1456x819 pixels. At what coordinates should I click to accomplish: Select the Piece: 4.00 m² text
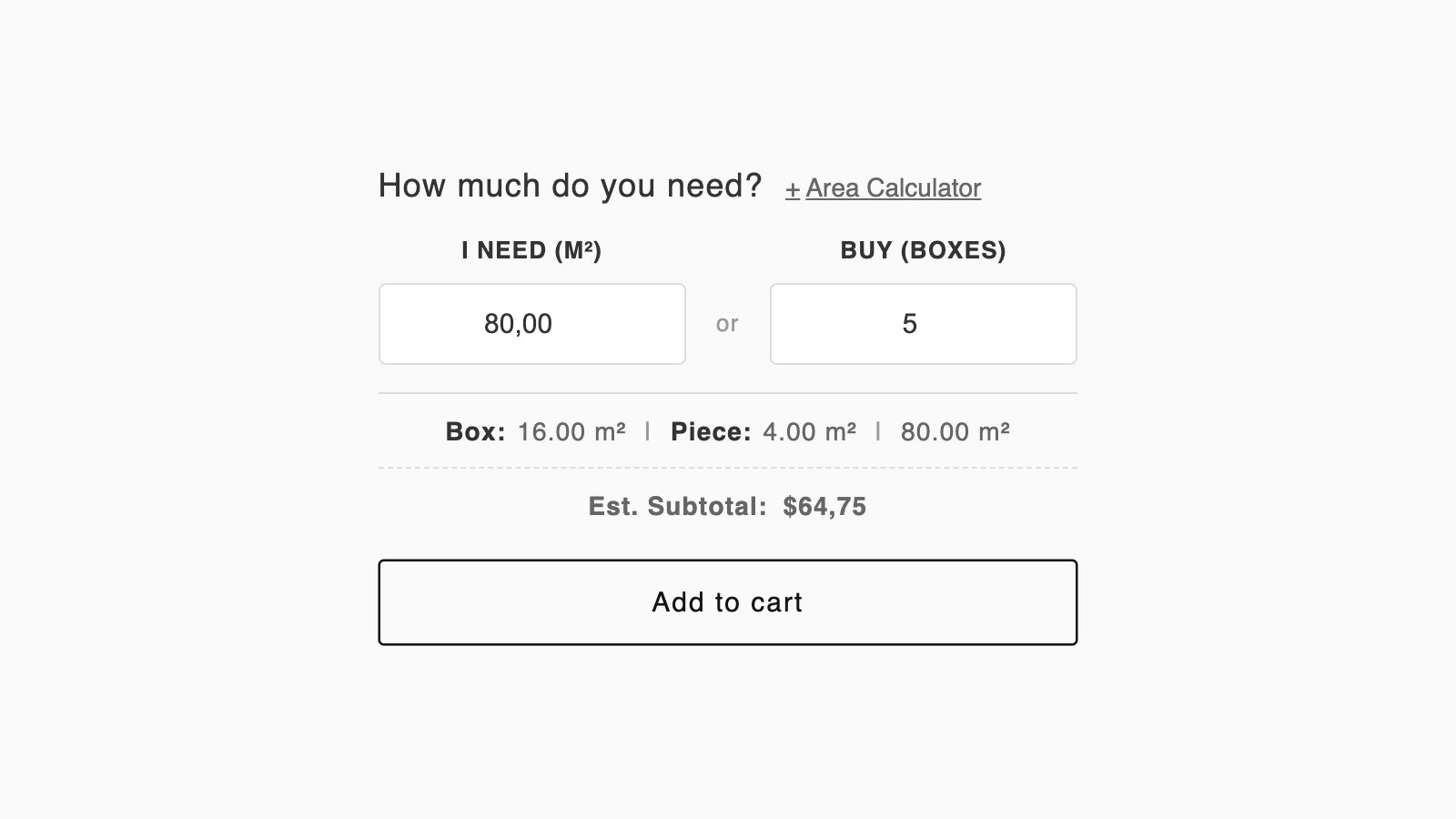763,432
